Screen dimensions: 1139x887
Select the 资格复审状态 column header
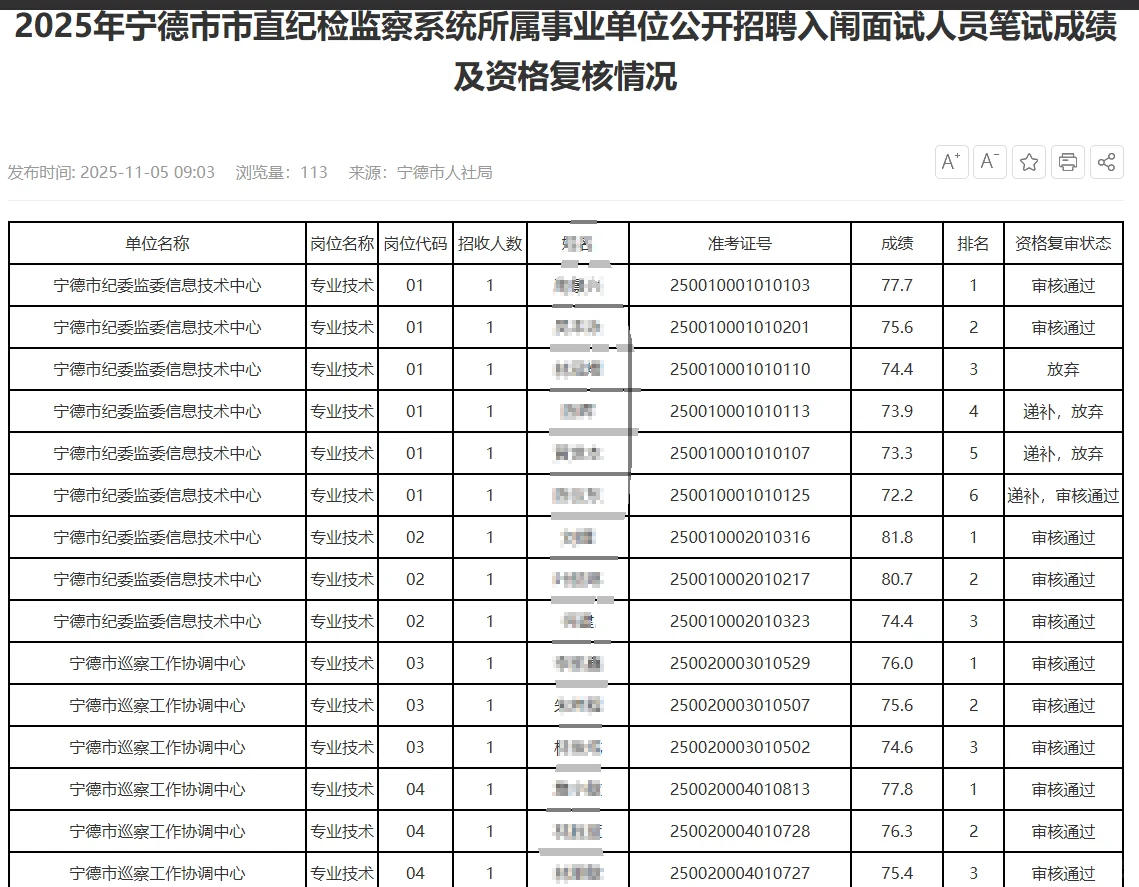click(1064, 242)
